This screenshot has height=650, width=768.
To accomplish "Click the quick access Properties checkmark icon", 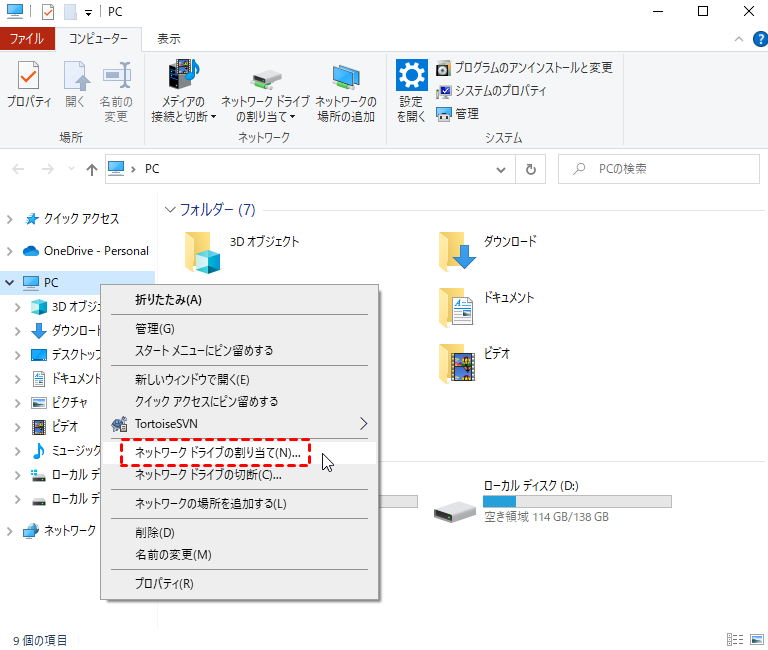I will tap(48, 11).
